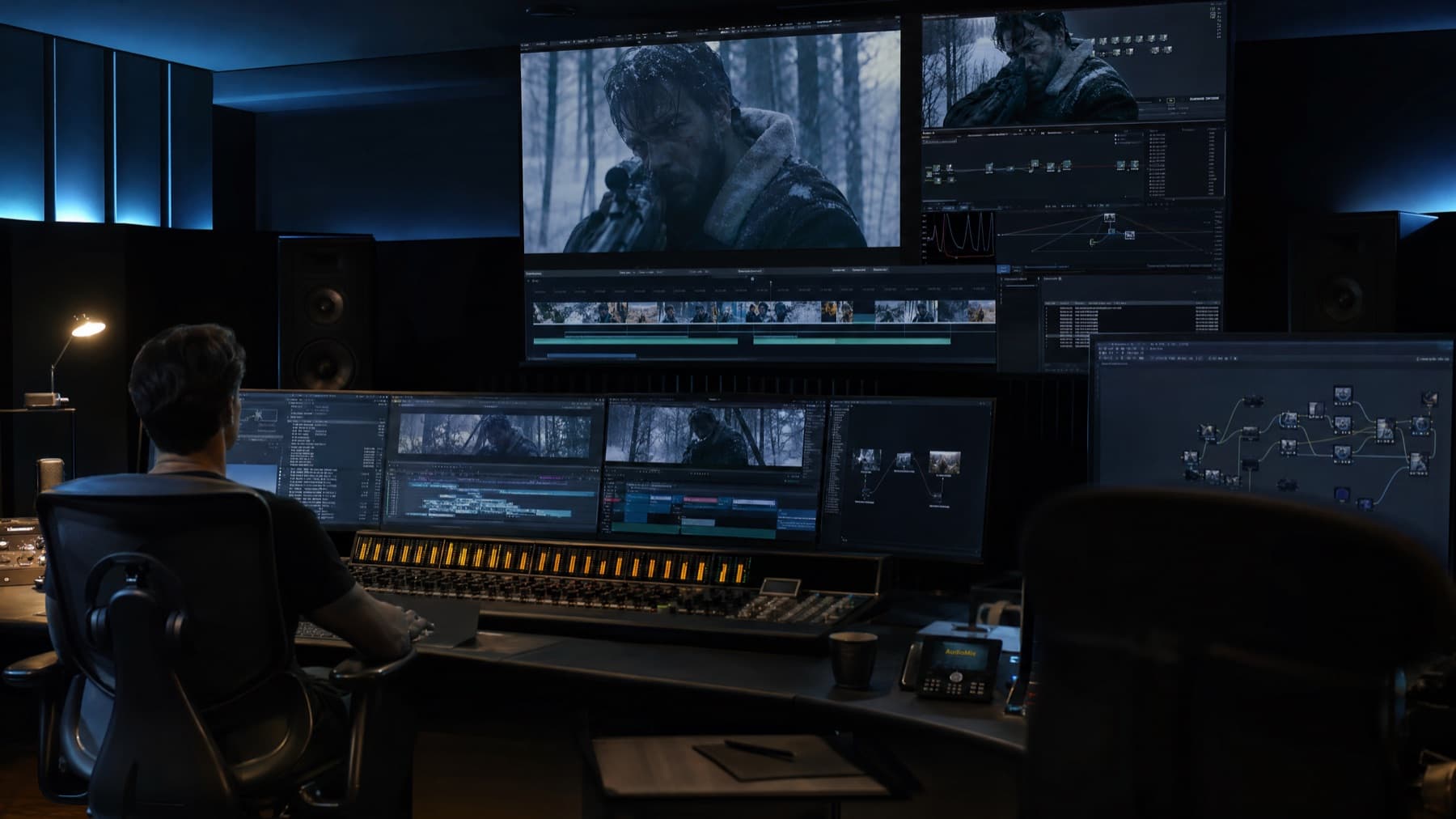Select the leftmost clip thumbnail in wall timeline
This screenshot has height=819, width=1456.
(x=548, y=312)
